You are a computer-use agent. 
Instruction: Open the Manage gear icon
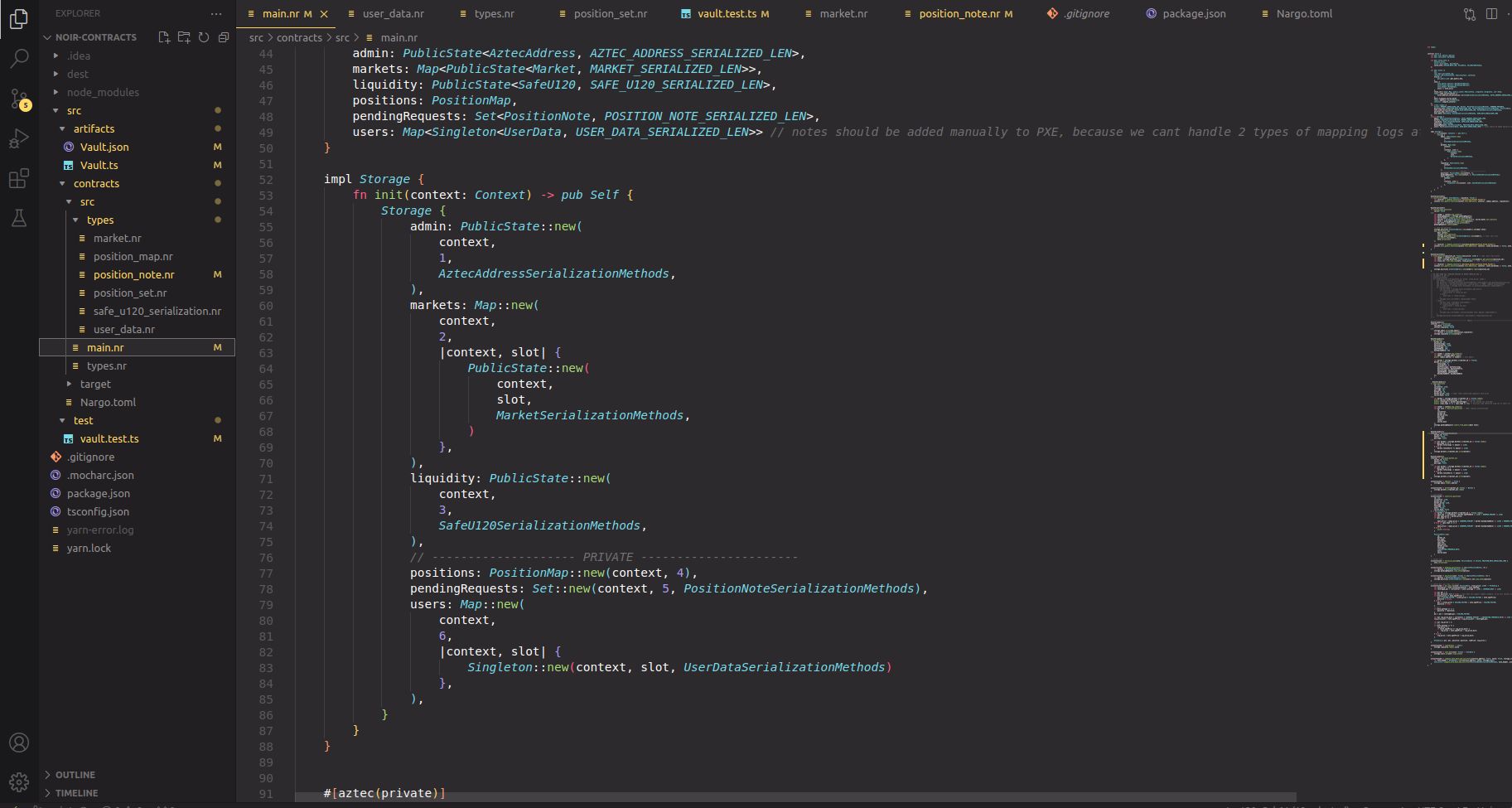tap(18, 782)
